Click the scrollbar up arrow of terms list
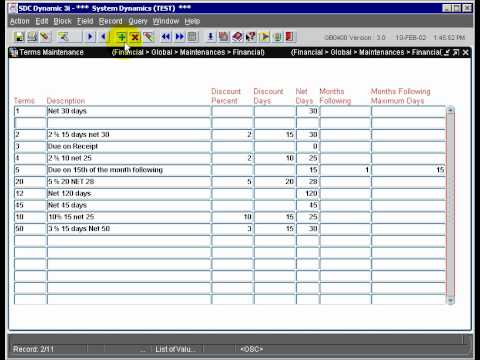The height and width of the screenshot is (360, 480). coord(450,110)
